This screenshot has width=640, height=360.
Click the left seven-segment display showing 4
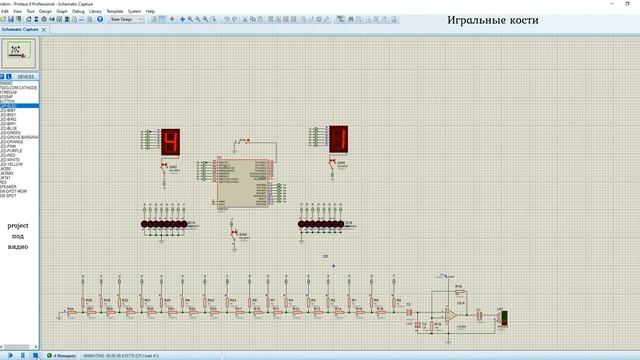pos(170,142)
